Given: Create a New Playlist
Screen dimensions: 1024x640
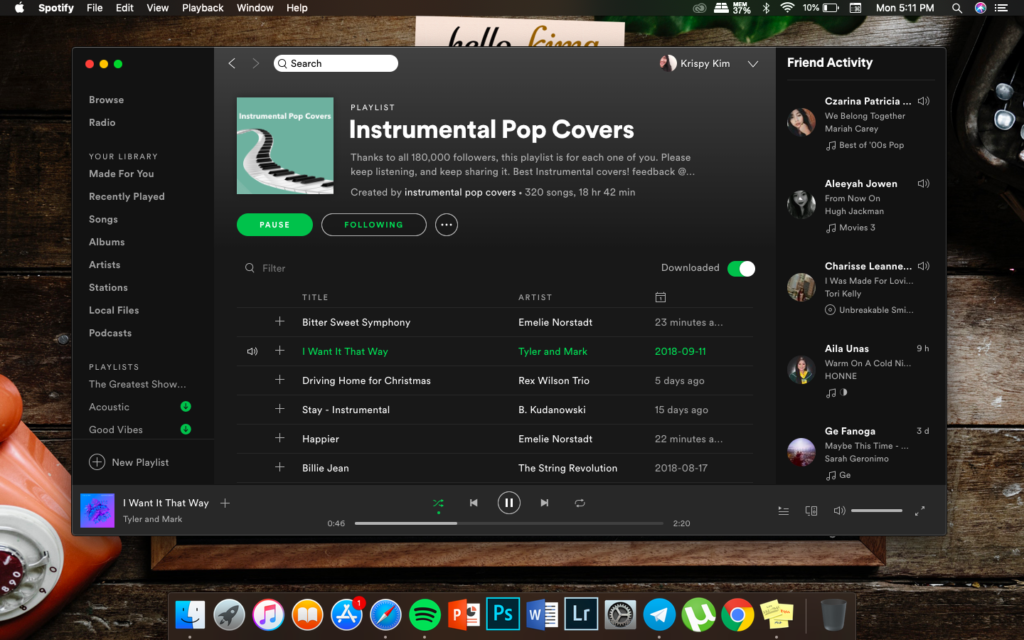Looking at the screenshot, I should coord(129,462).
